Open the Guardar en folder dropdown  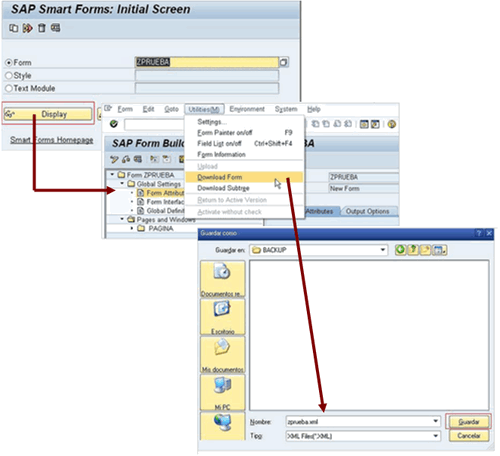pyautogui.click(x=383, y=250)
